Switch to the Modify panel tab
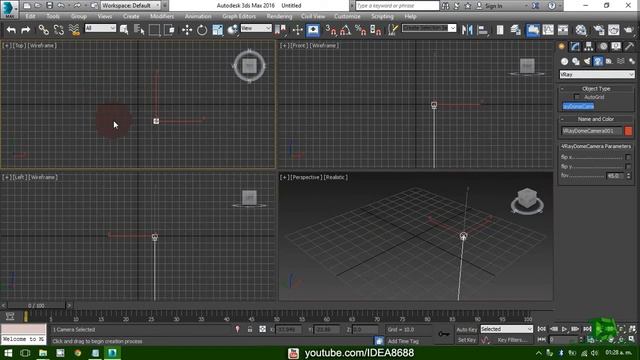The image size is (640, 360). [575, 47]
